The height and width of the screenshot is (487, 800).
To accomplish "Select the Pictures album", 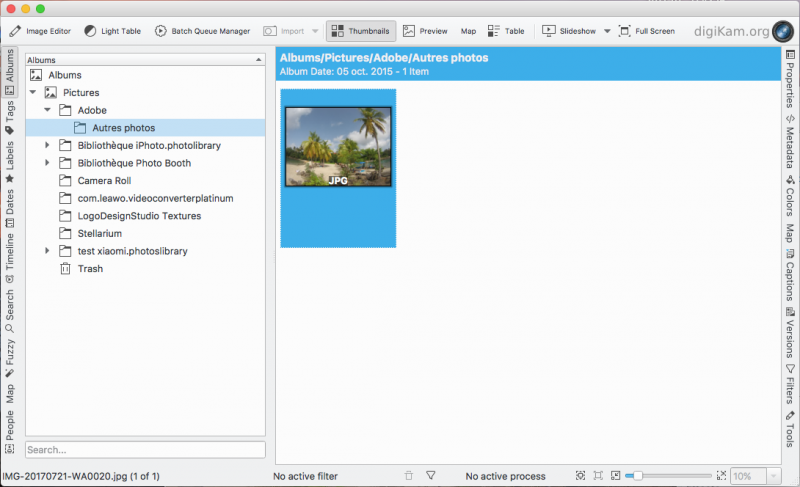I will coord(81,92).
